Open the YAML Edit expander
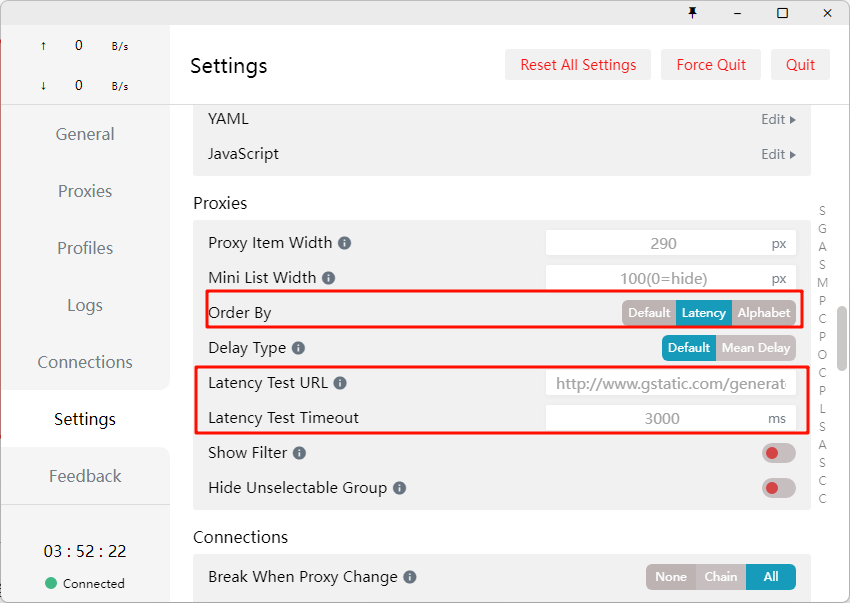The width and height of the screenshot is (850, 603). (x=778, y=119)
